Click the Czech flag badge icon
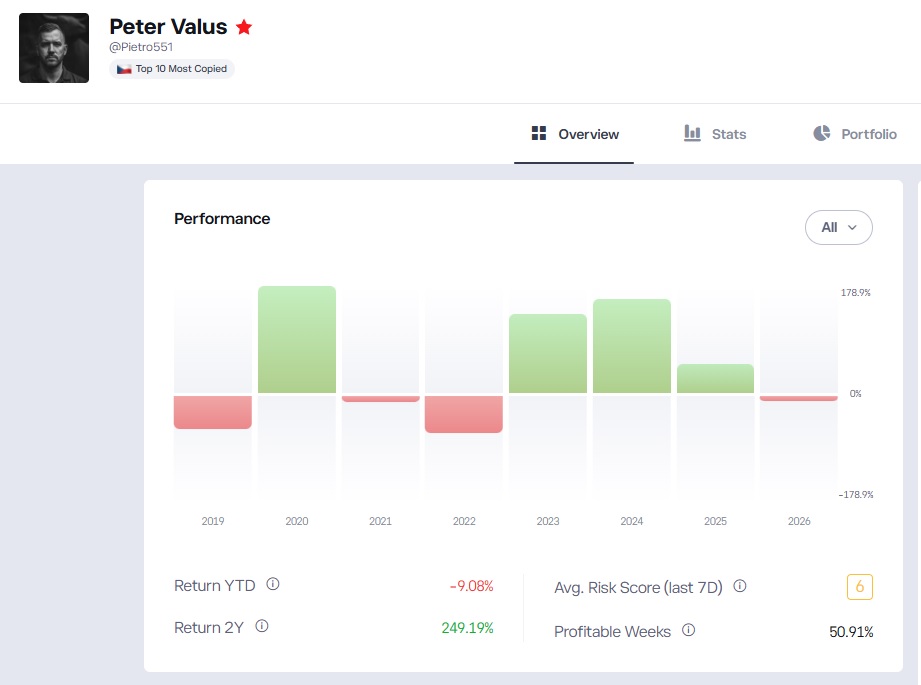Image resolution: width=921 pixels, height=685 pixels. pyautogui.click(x=124, y=69)
